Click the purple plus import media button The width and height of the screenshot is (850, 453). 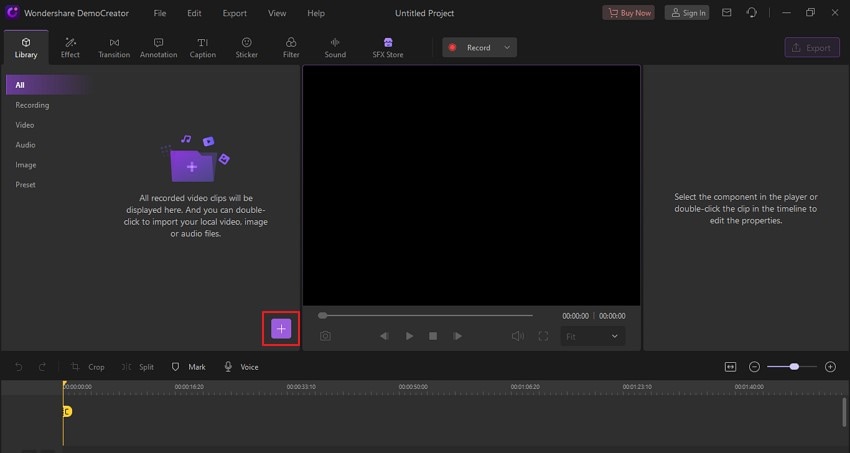(x=281, y=328)
